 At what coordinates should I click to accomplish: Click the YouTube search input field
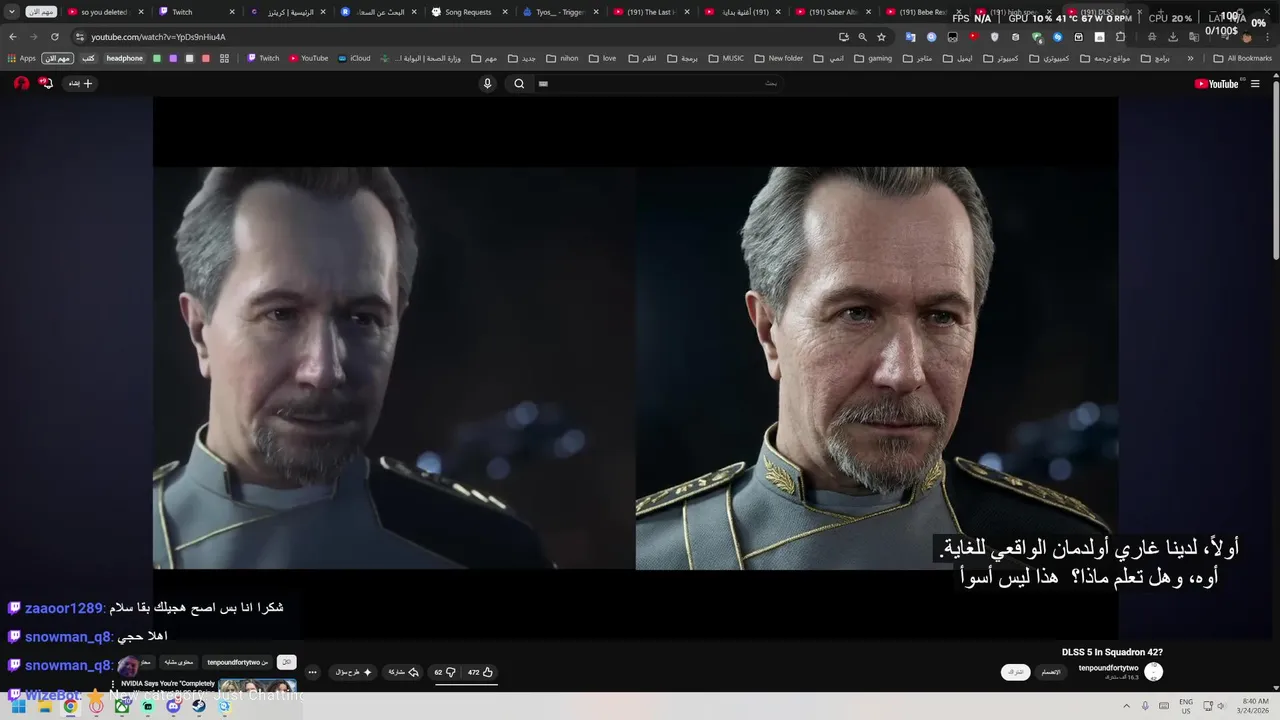coord(660,84)
